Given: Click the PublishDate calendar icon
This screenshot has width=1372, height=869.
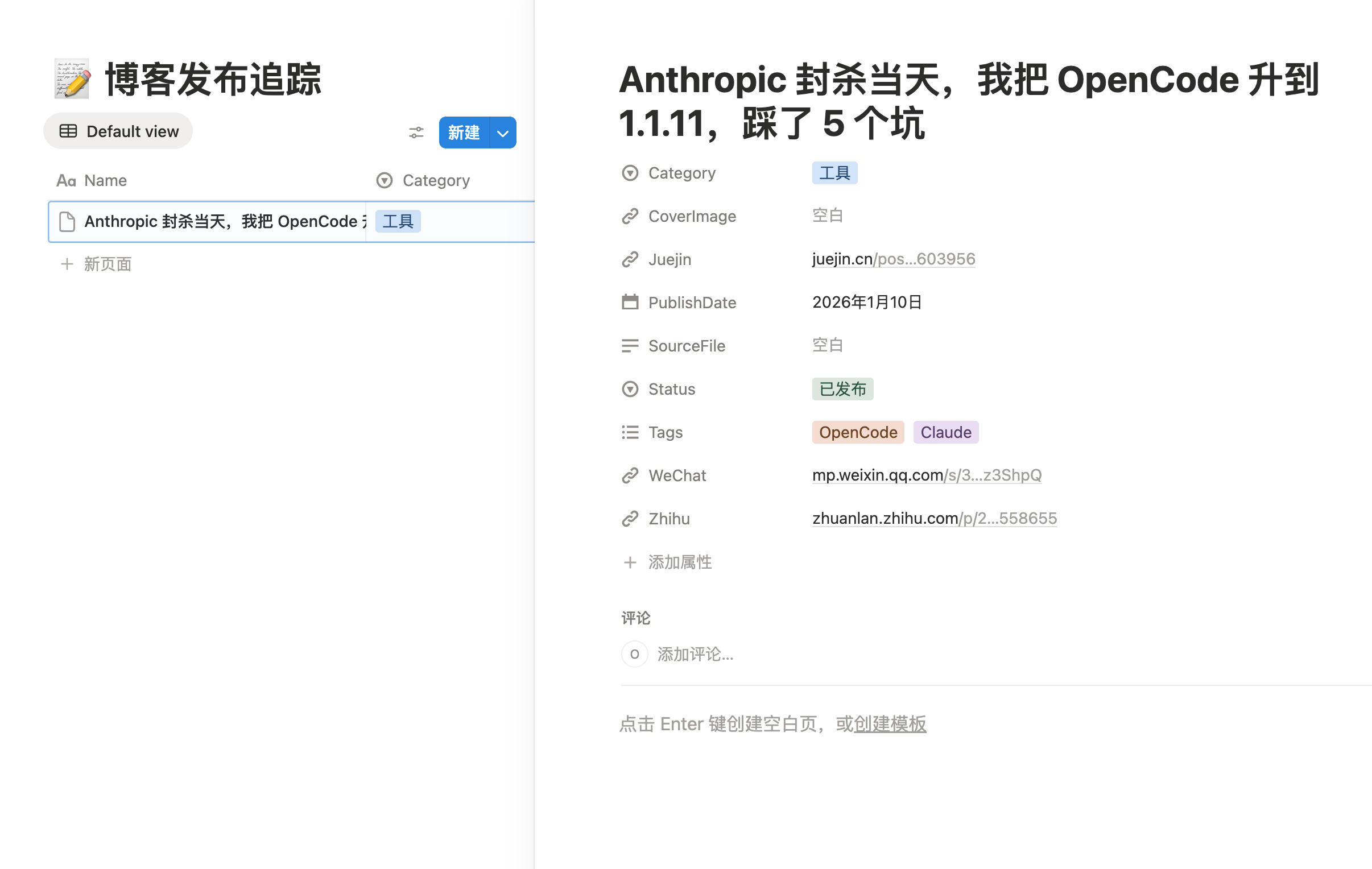Looking at the screenshot, I should click(630, 302).
